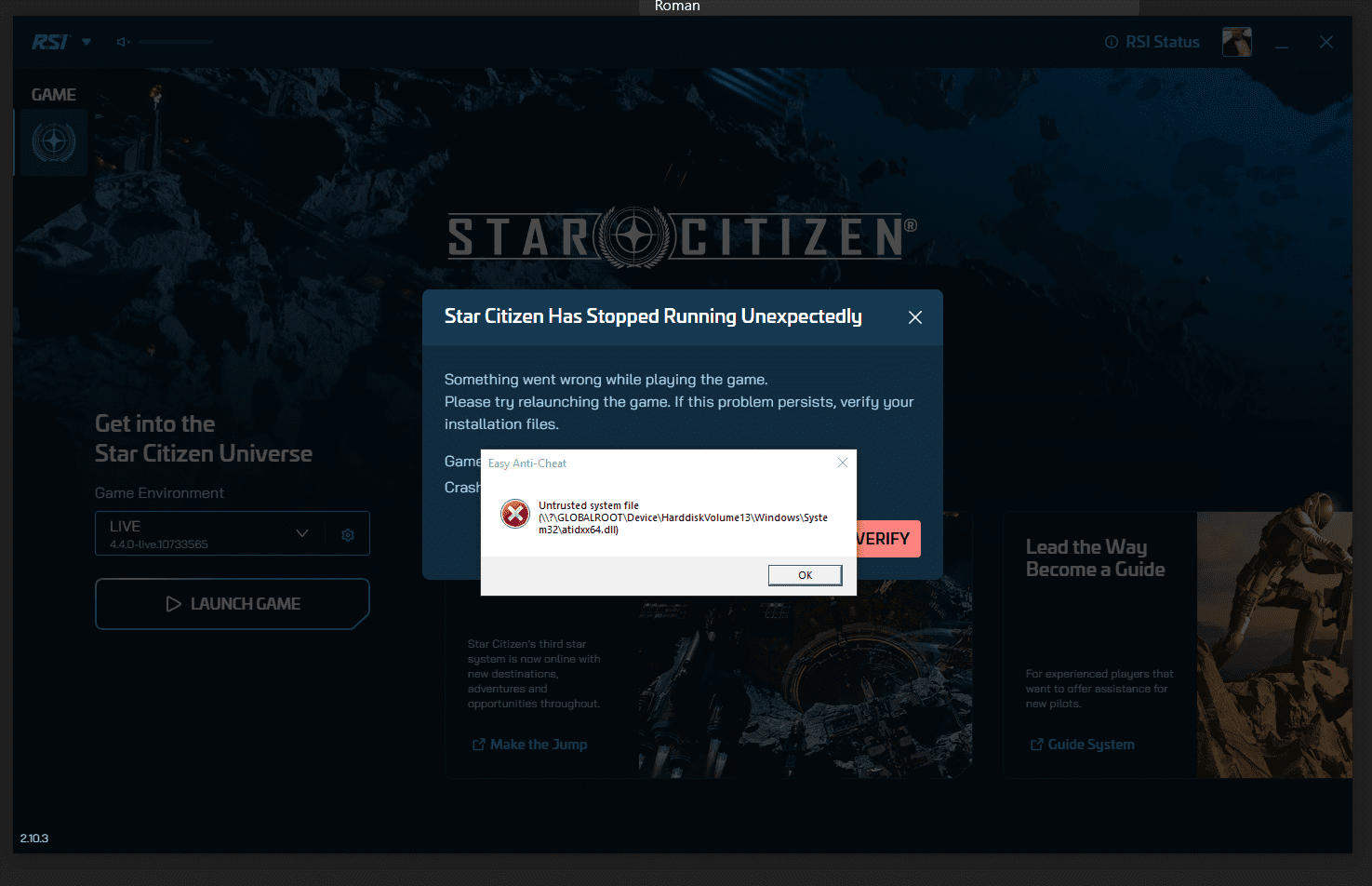Click the Untrusted system file message
The image size is (1372, 886).
click(683, 517)
